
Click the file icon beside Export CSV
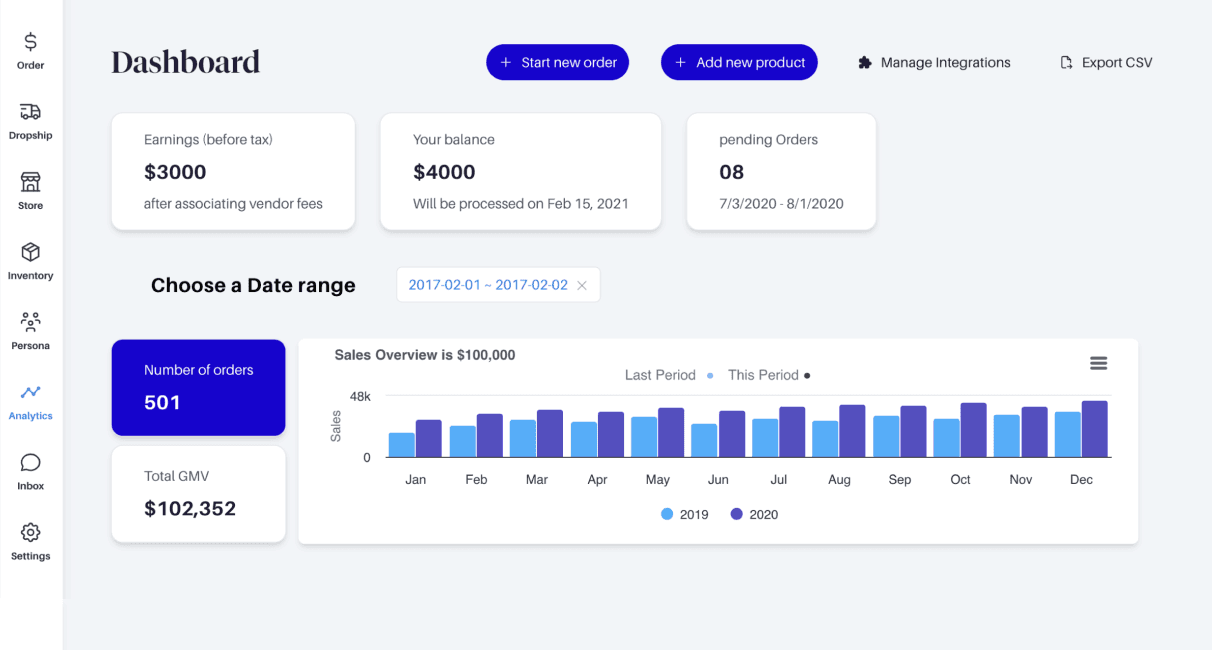[1066, 62]
